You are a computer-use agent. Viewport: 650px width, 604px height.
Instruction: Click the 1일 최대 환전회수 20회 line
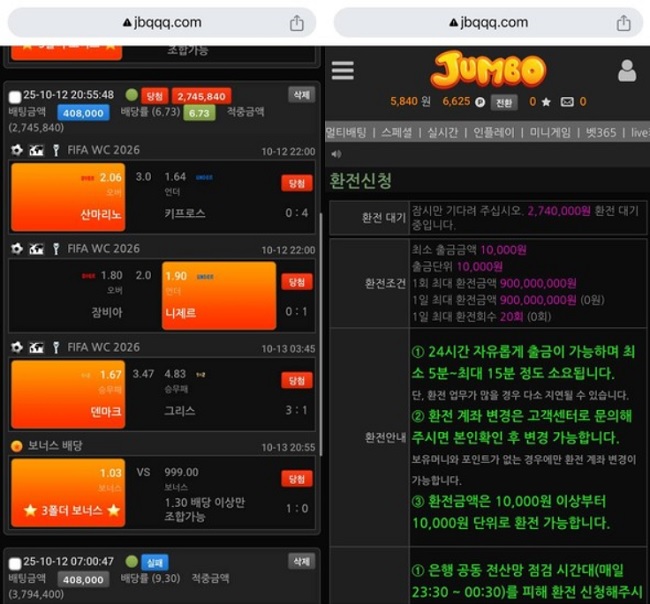coord(481,317)
